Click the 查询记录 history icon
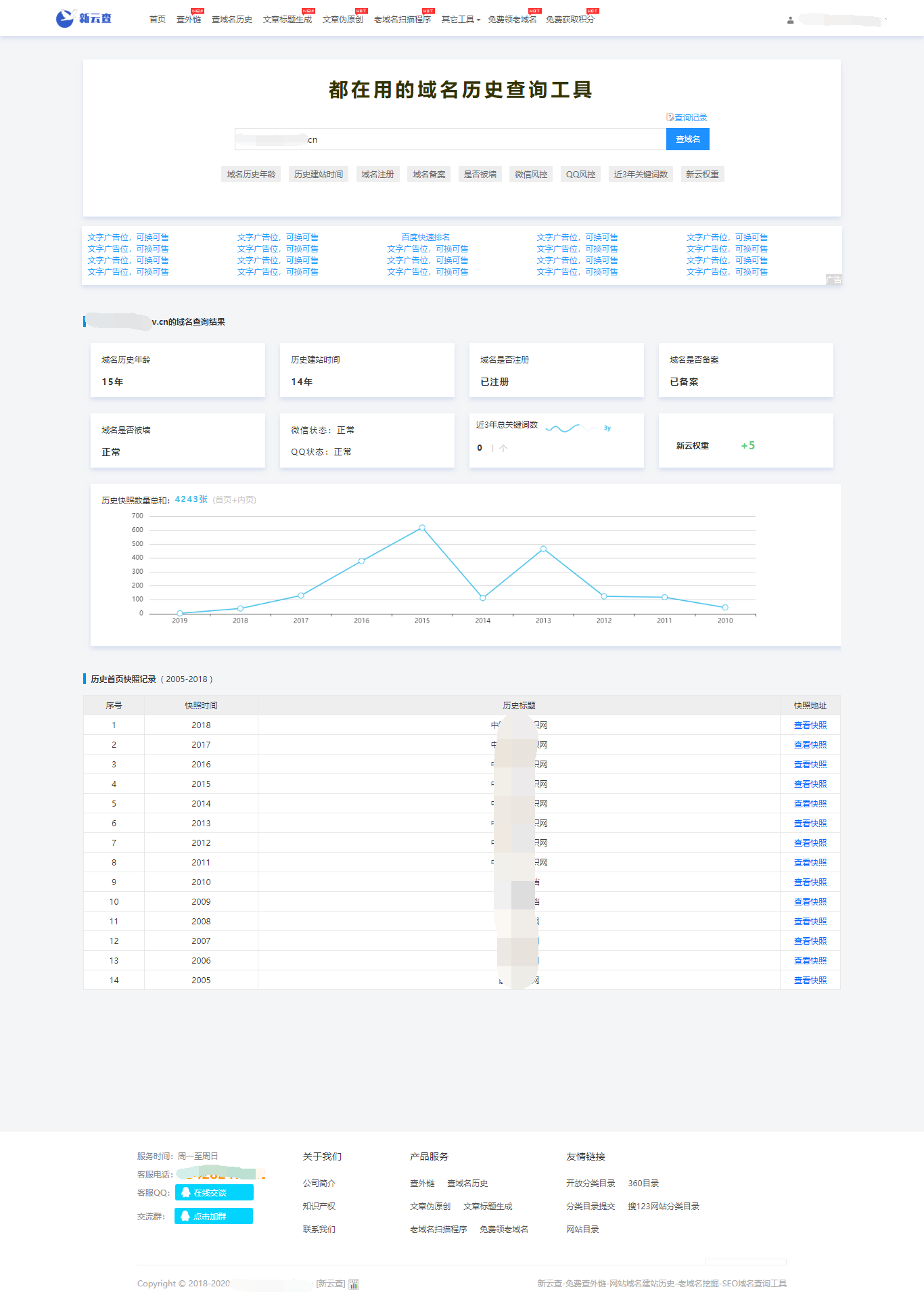Image resolution: width=924 pixels, height=1306 pixels. (670, 117)
